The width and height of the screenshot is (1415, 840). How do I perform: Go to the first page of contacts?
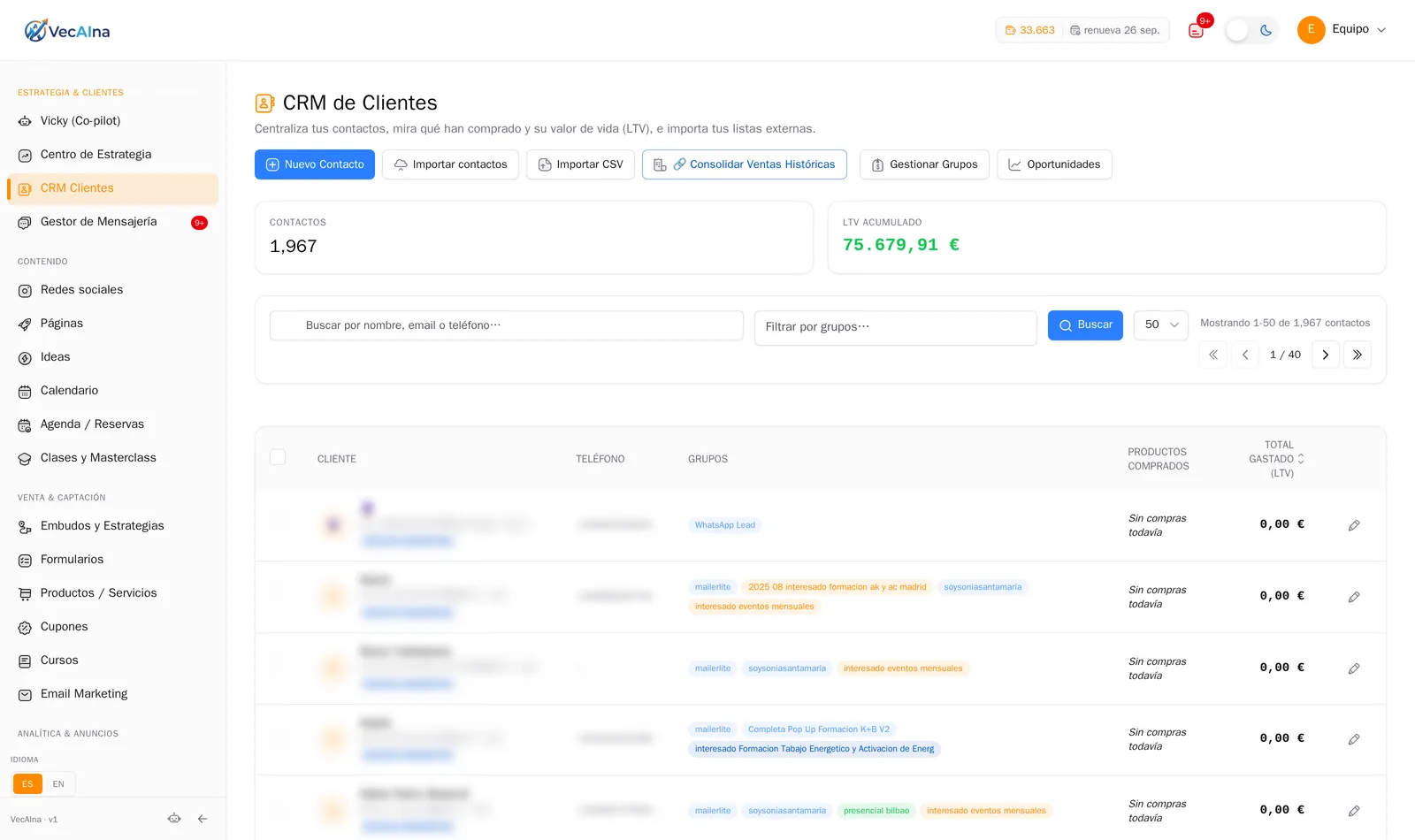pos(1213,355)
